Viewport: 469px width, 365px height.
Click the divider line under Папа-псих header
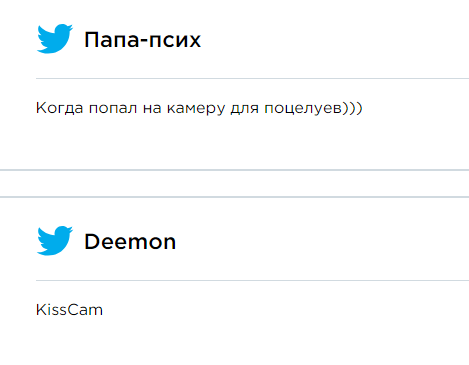[x=252, y=79]
